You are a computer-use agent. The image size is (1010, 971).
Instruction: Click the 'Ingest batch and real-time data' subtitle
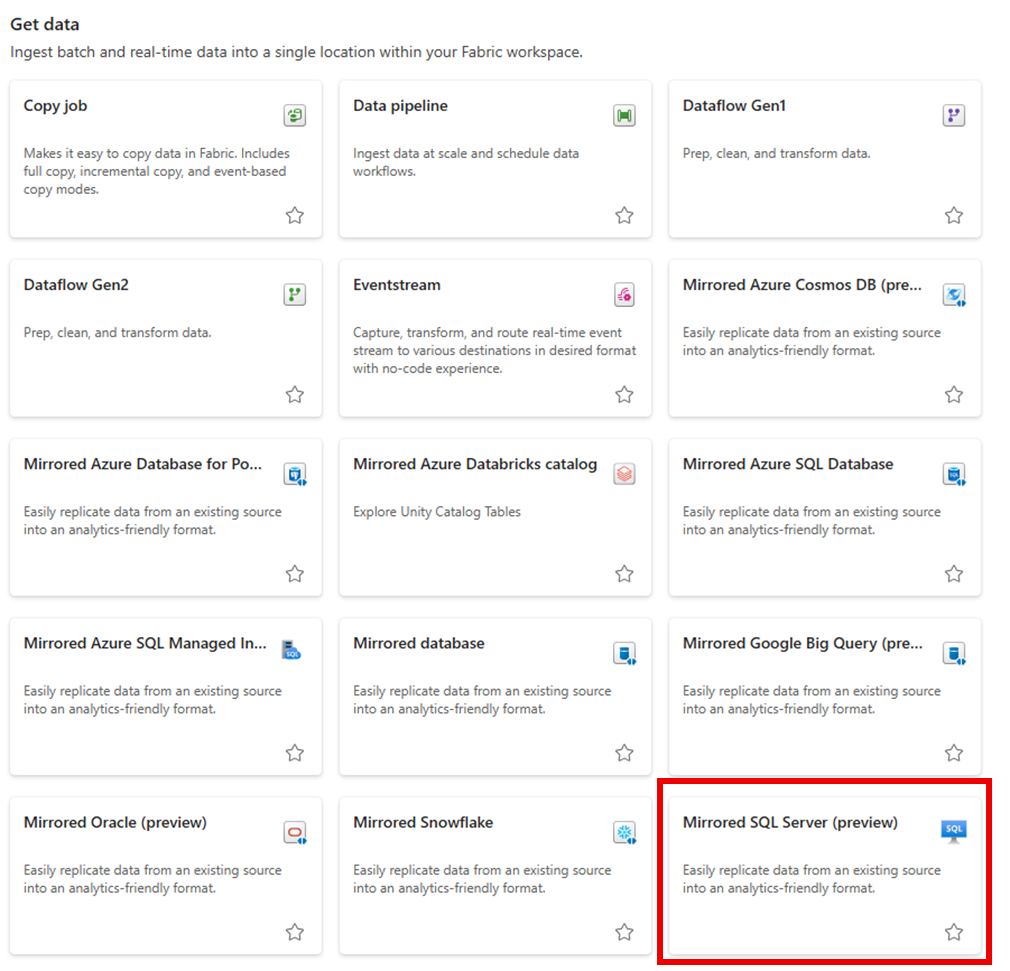click(296, 52)
